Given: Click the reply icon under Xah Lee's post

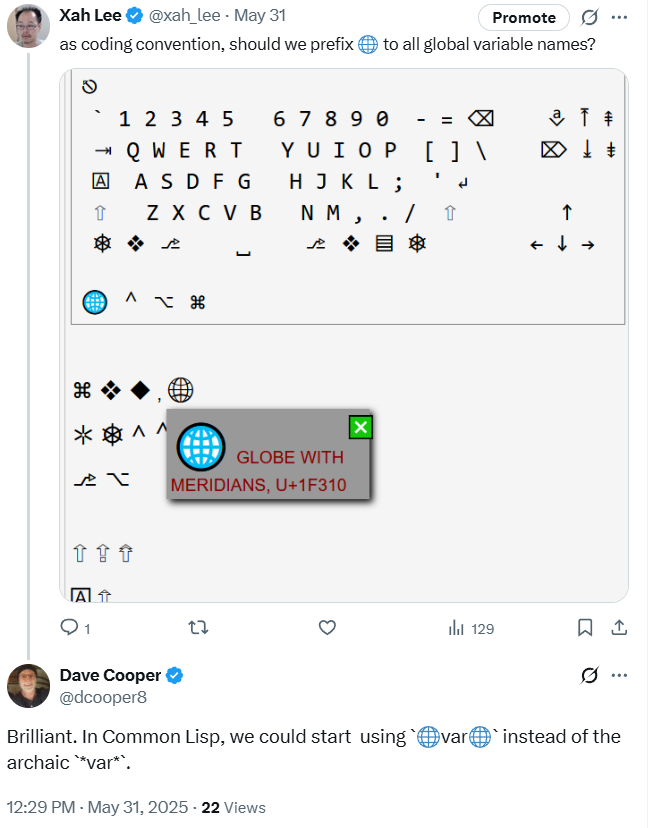Looking at the screenshot, I should pos(70,628).
